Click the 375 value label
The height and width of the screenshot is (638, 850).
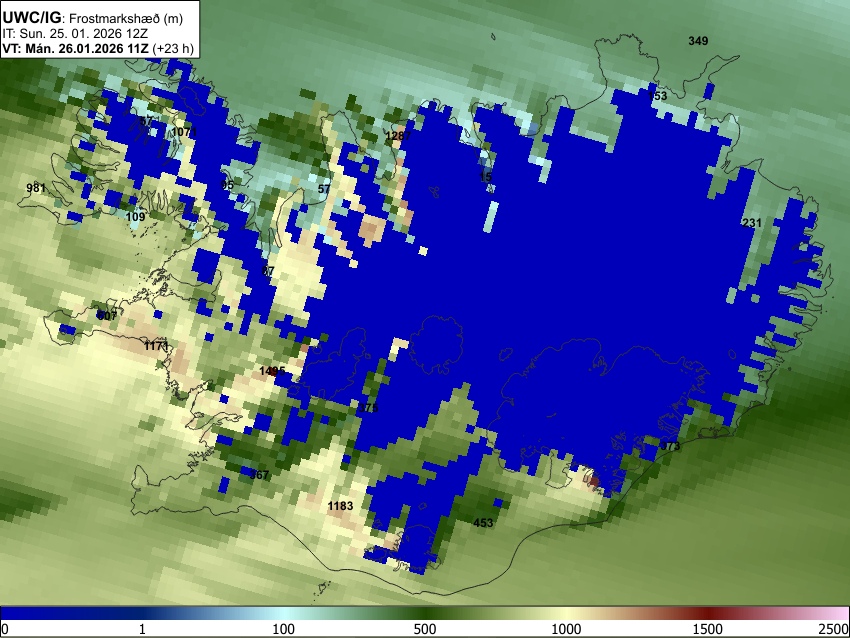(x=368, y=408)
